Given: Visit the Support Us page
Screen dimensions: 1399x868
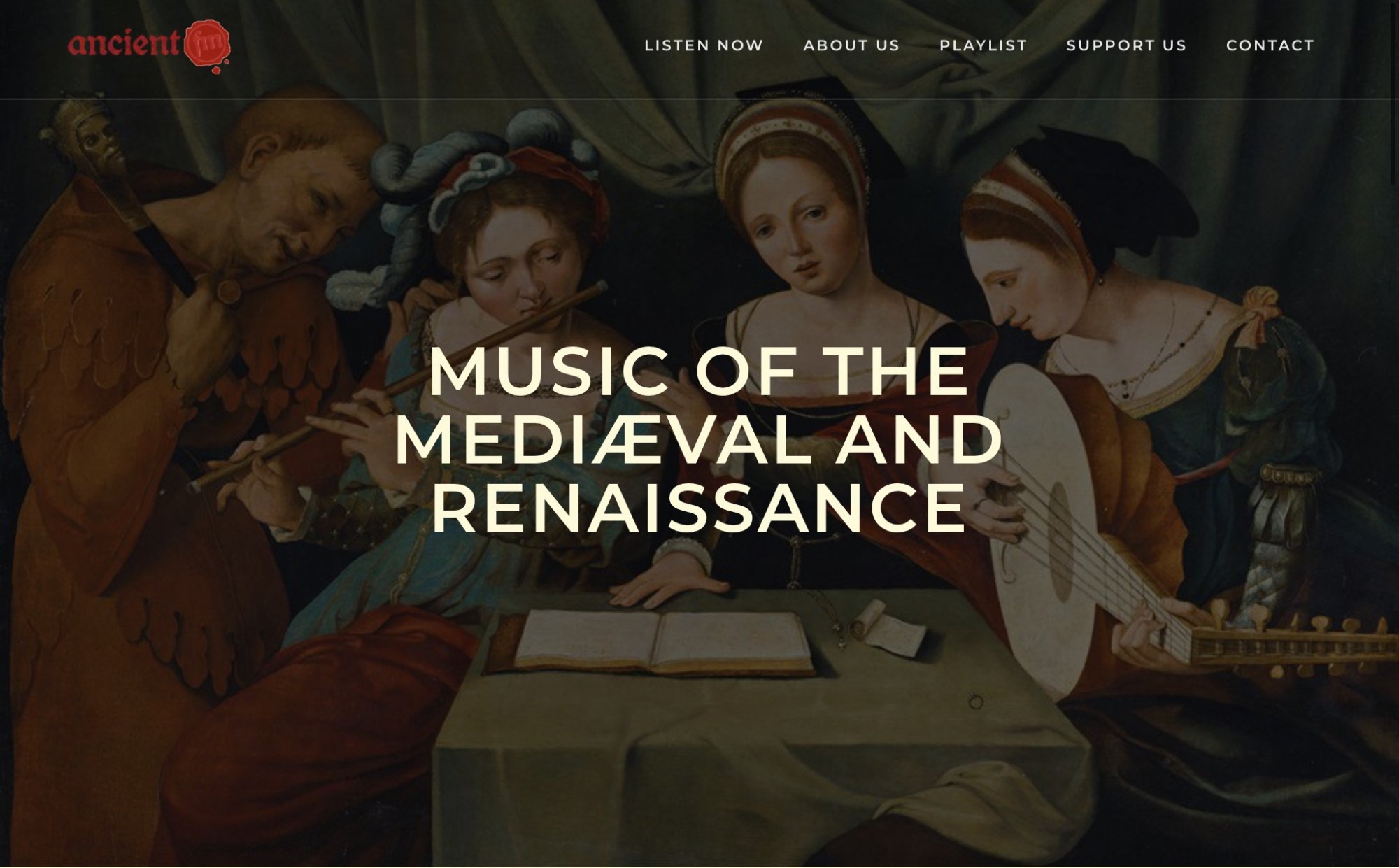Looking at the screenshot, I should [x=1126, y=45].
